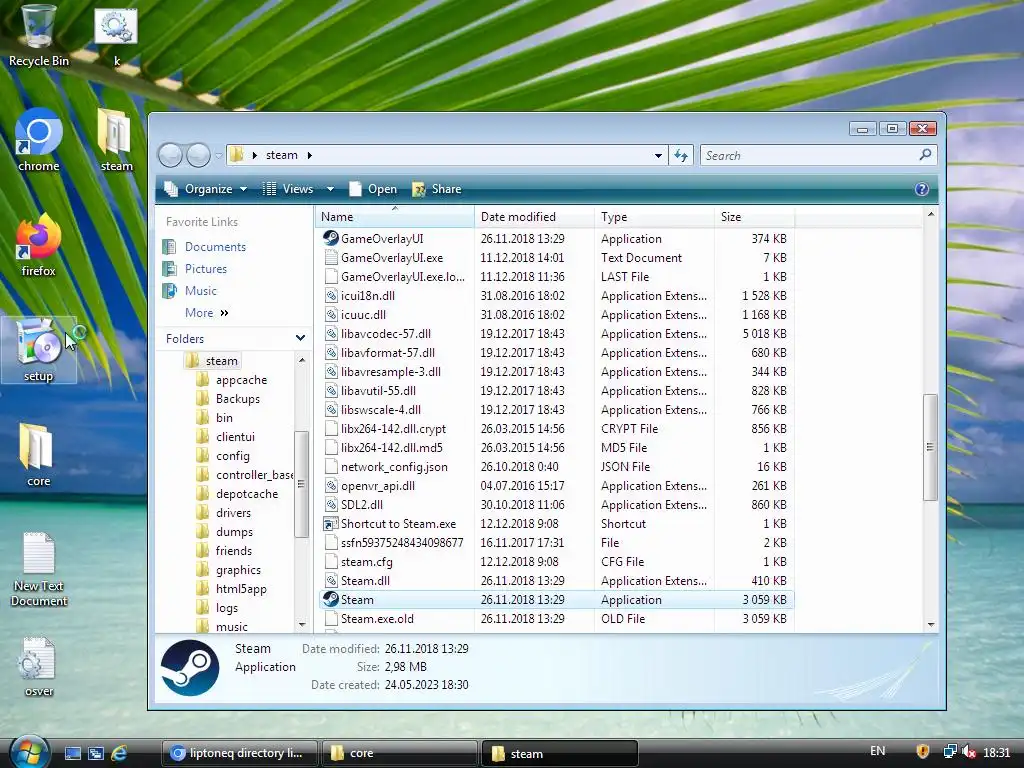Launch the chrome desktop shortcut
1024x768 pixels.
click(x=39, y=140)
